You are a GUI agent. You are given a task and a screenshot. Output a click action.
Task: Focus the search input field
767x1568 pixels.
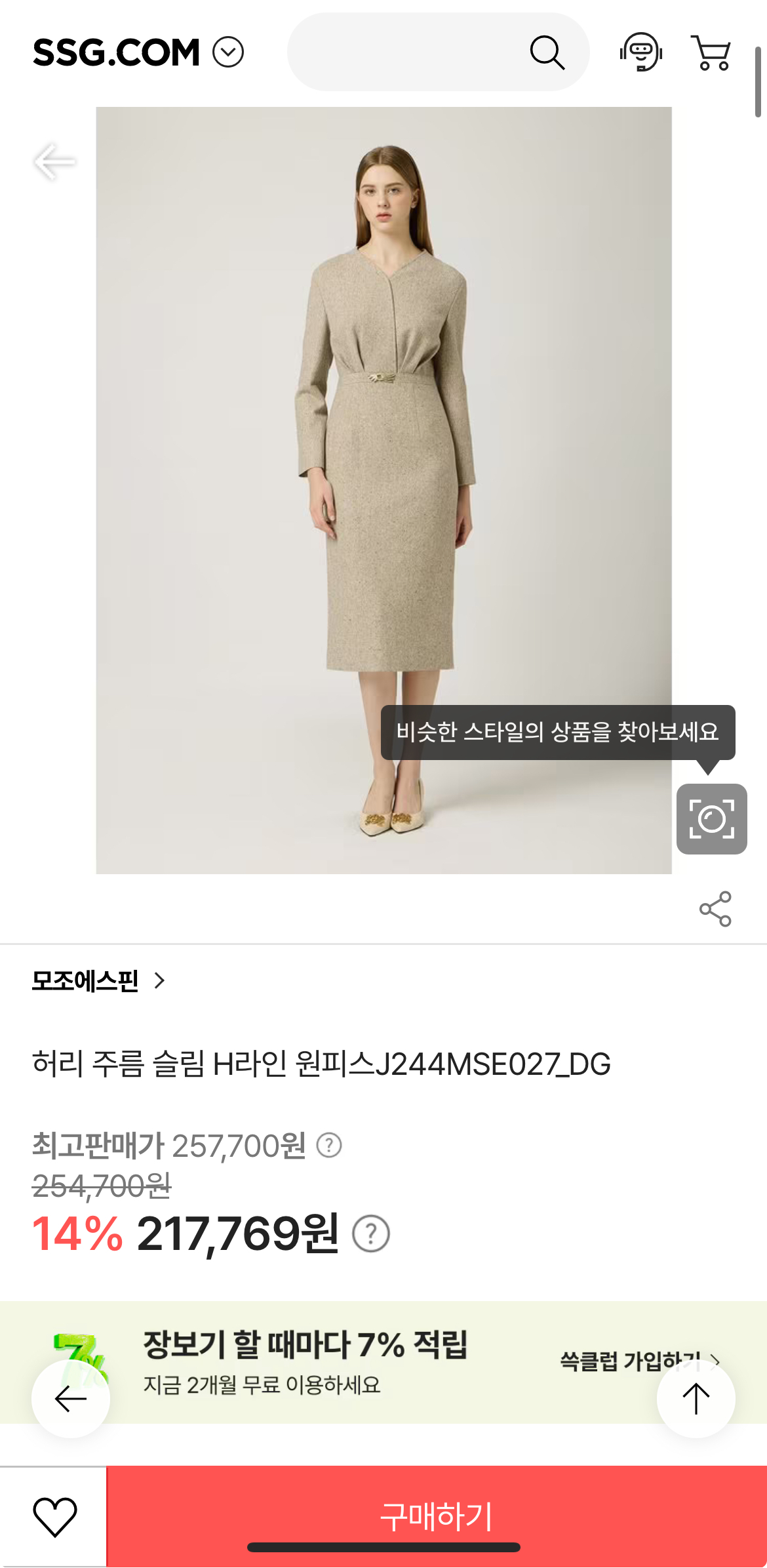tap(406, 52)
